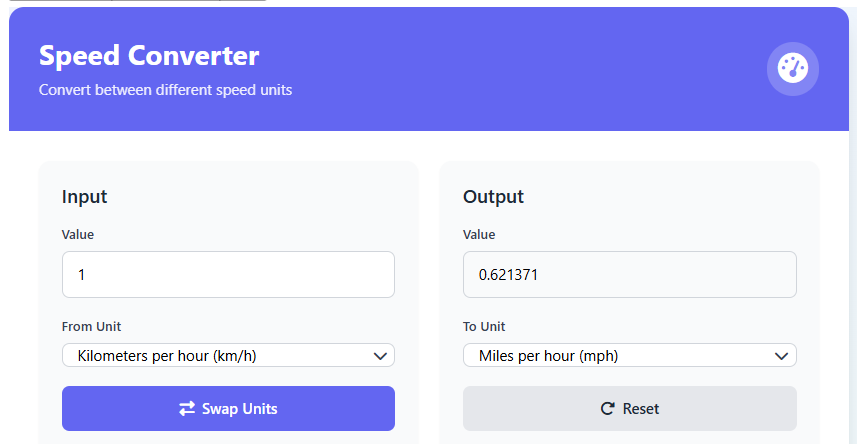Click the speedometer icon in the header
The image size is (857, 444).
(792, 69)
